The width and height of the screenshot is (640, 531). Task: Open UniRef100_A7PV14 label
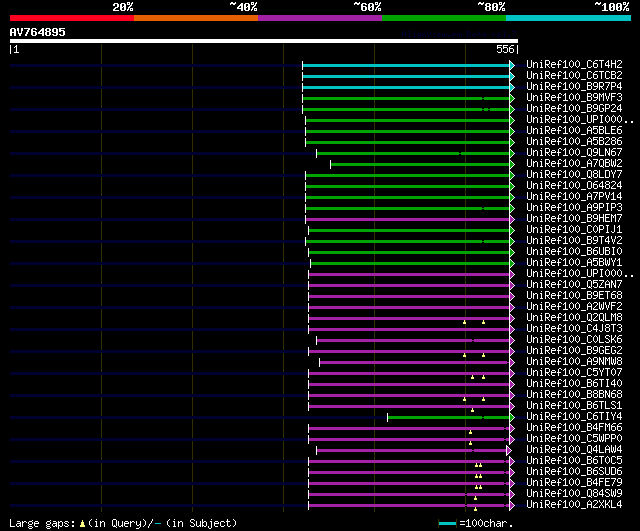pyautogui.click(x=574, y=197)
